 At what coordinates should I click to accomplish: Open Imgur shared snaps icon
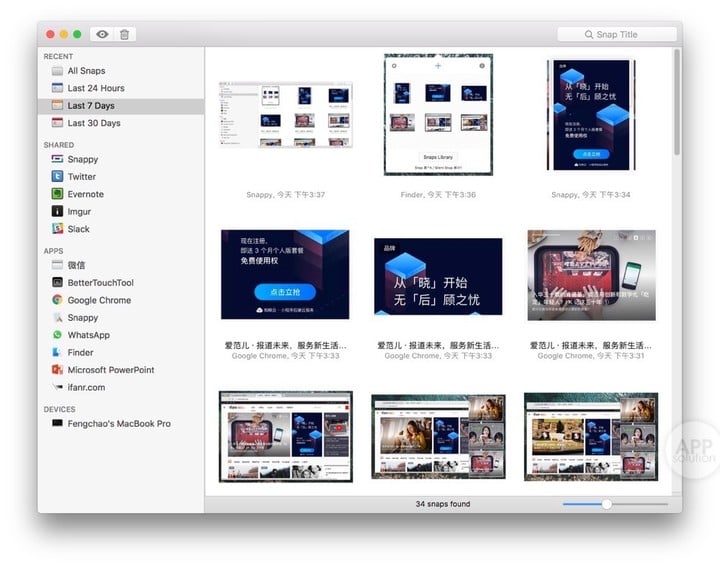coord(57,211)
